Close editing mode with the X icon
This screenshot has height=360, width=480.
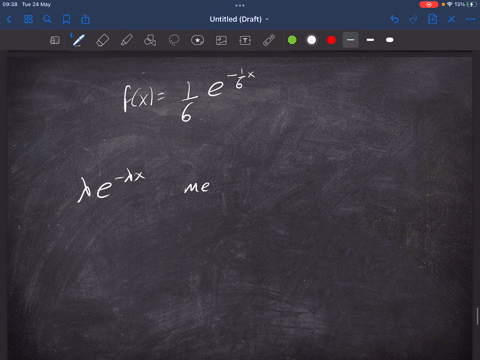click(x=451, y=19)
